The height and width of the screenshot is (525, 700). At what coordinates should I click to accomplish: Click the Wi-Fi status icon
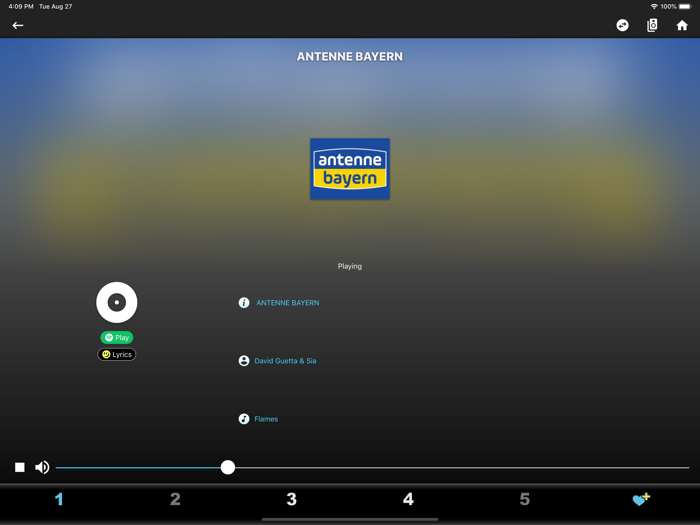[x=654, y=6]
